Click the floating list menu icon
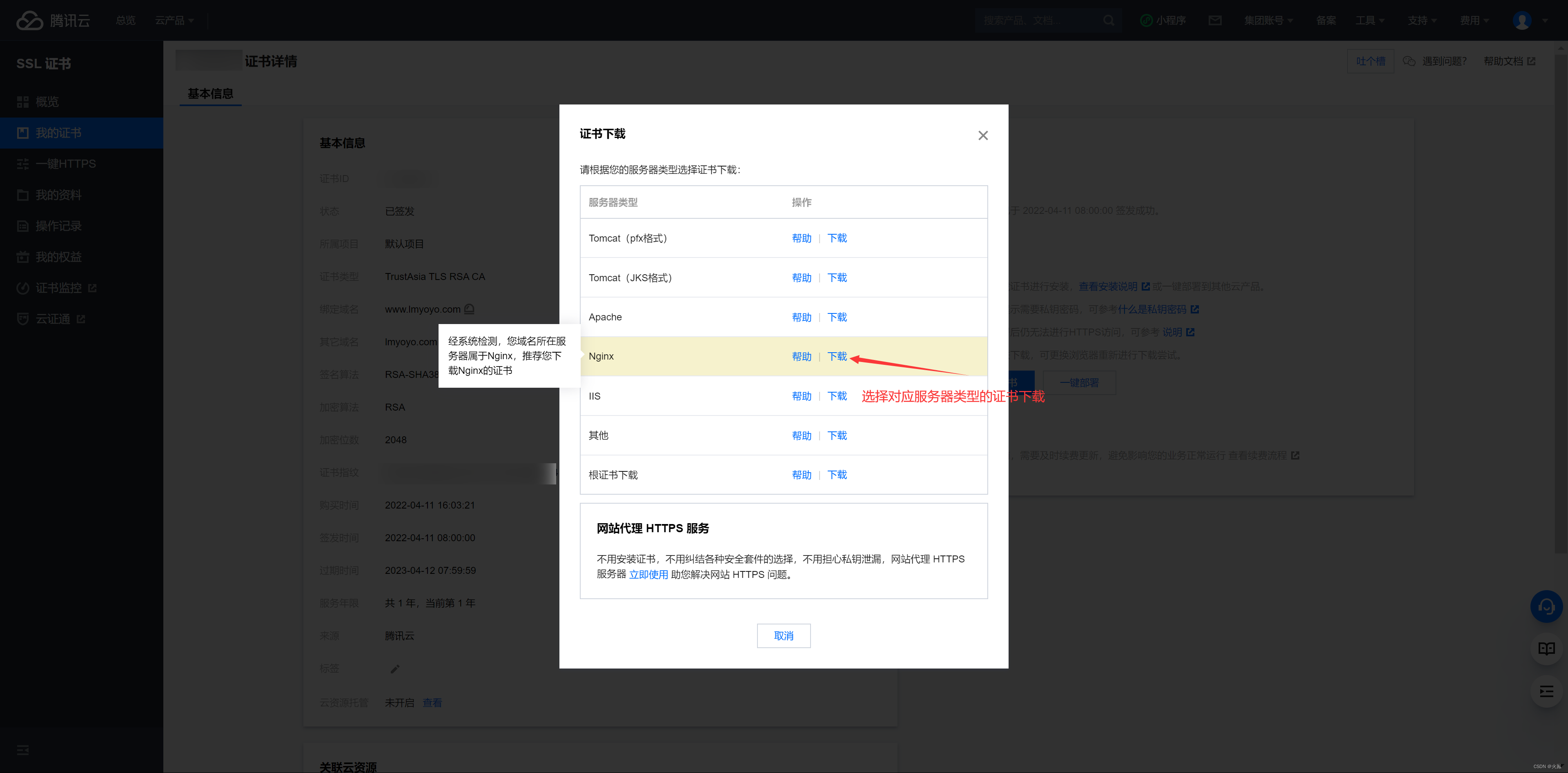Screen dimensions: 1568x773 click(1546, 691)
